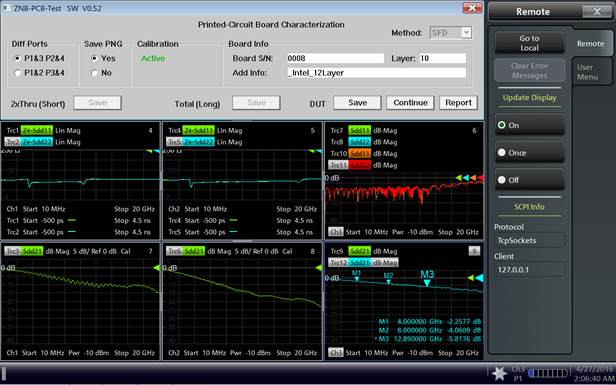
Task: Click Save button for 2xThru (Short)
Action: coord(97,103)
